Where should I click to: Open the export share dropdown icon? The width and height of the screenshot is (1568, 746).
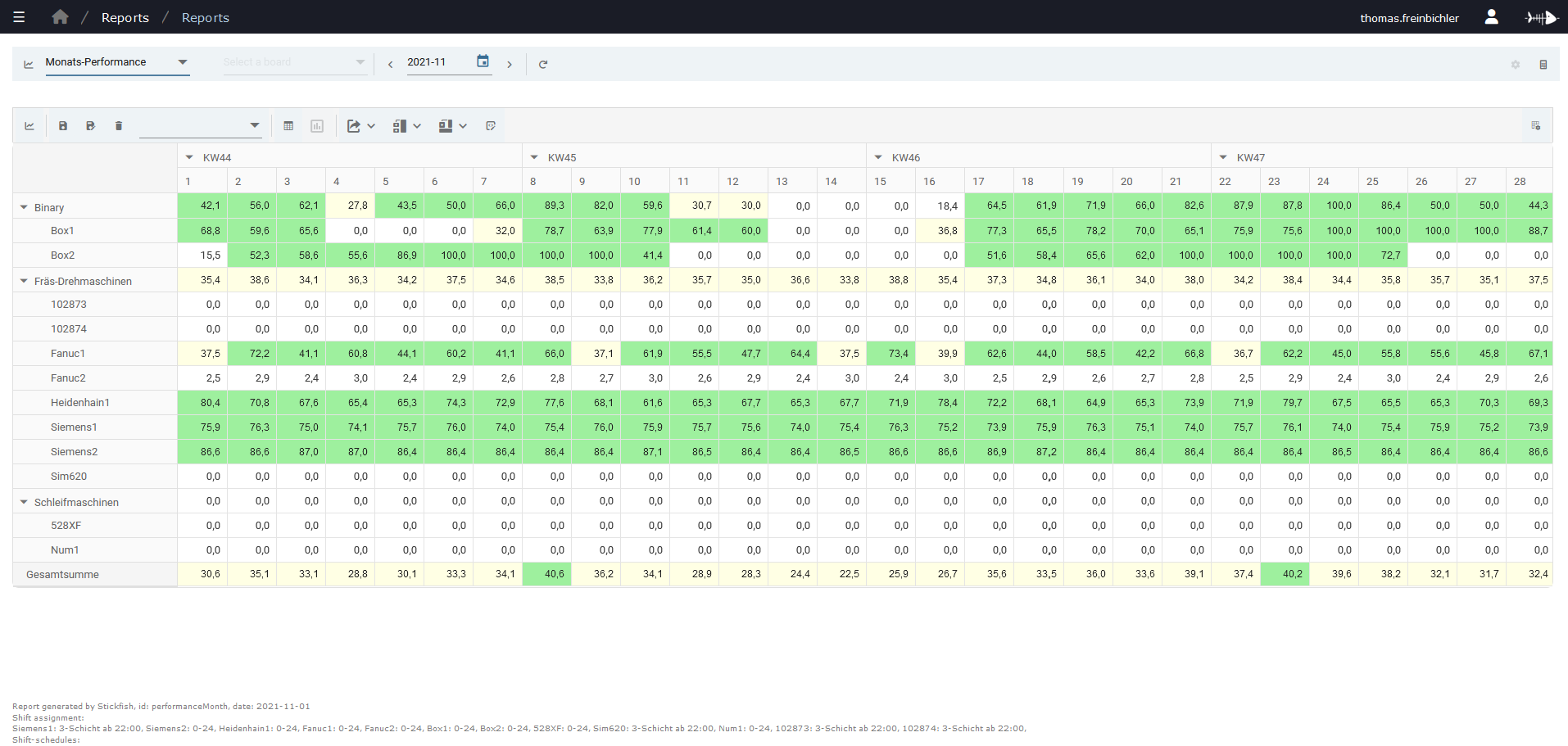[x=360, y=126]
